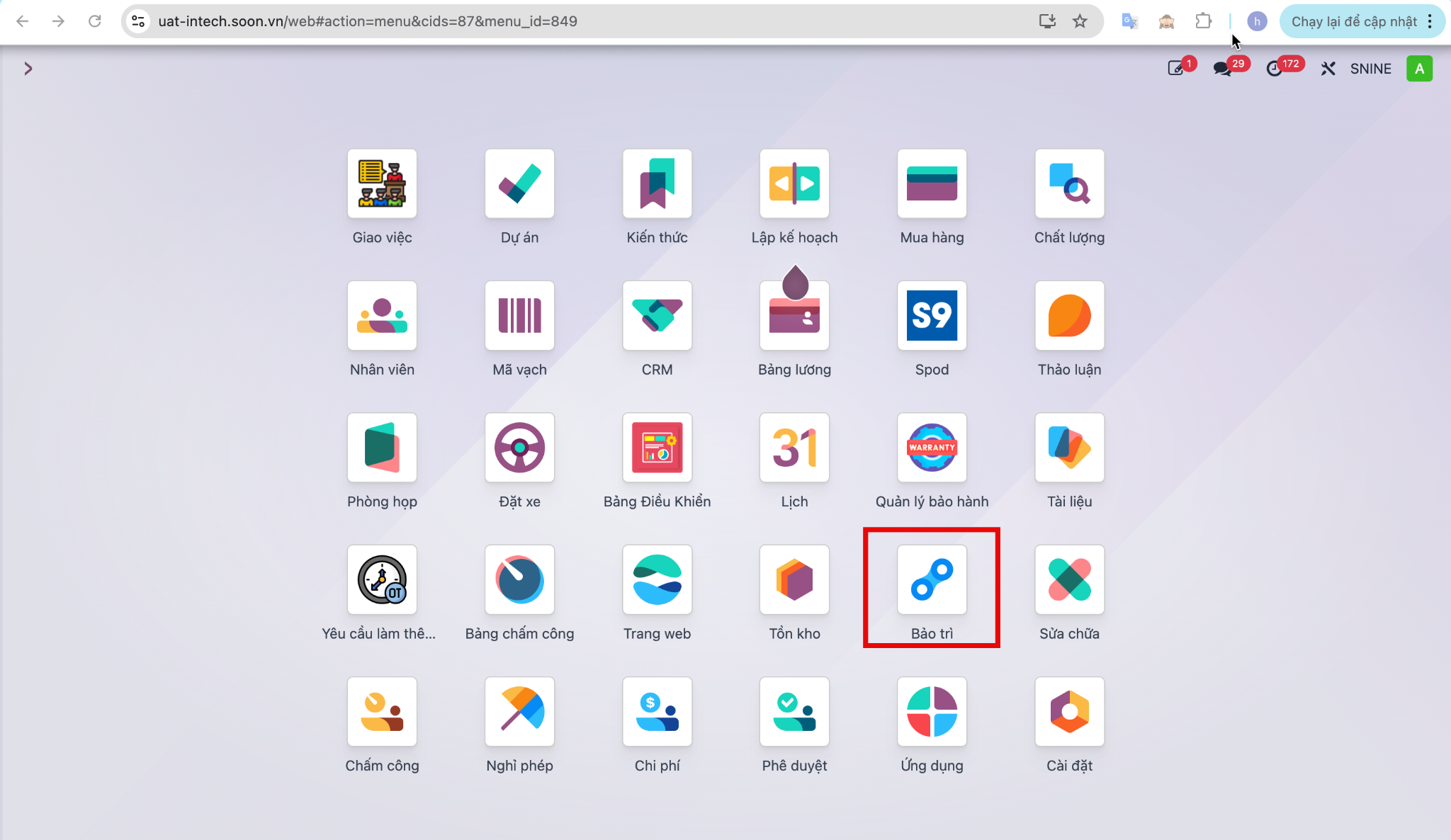Open the Mua hàng app
The width and height of the screenshot is (1451, 840).
932,183
